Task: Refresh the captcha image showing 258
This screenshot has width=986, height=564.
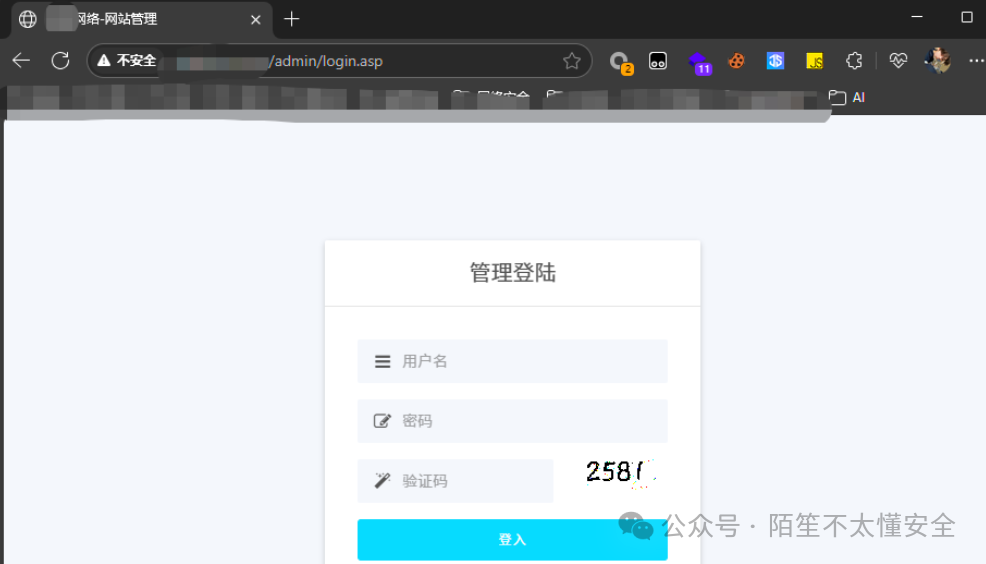Action: (620, 472)
